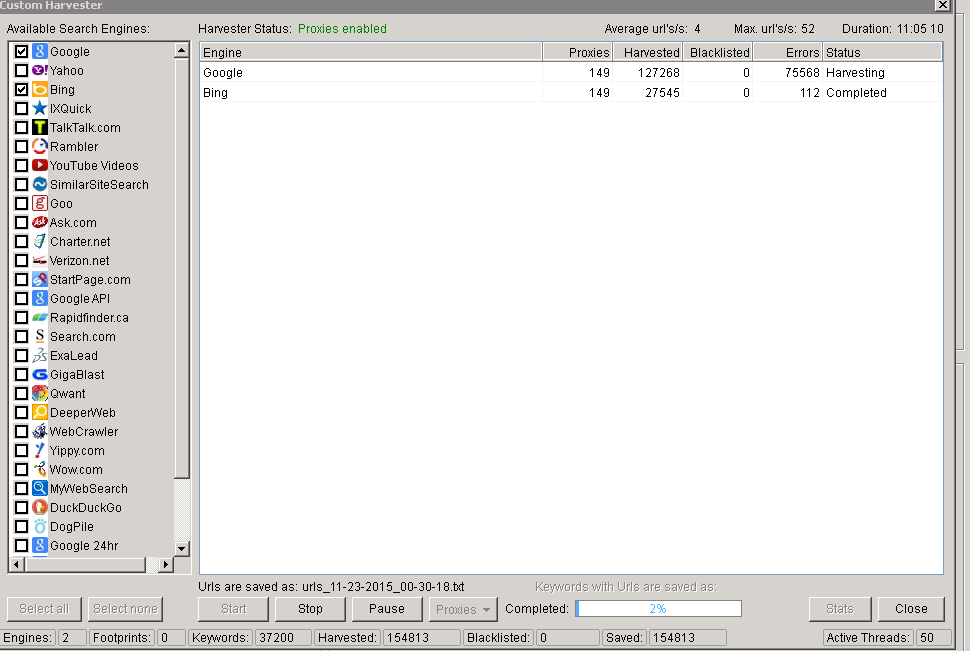Viewport: 970px width, 651px height.
Task: Click the Search.com icon
Action: coord(40,337)
